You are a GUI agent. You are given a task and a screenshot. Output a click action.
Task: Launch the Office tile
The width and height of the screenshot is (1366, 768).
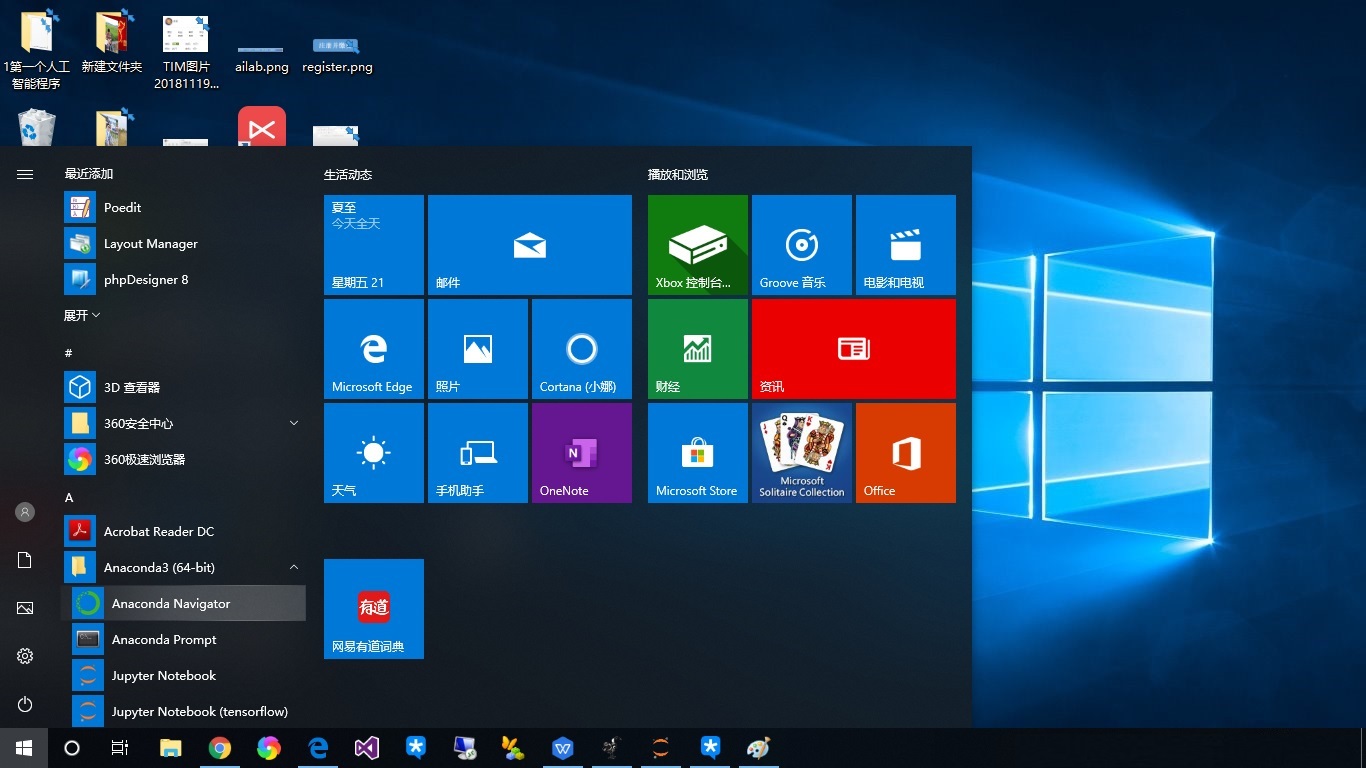pyautogui.click(x=906, y=453)
